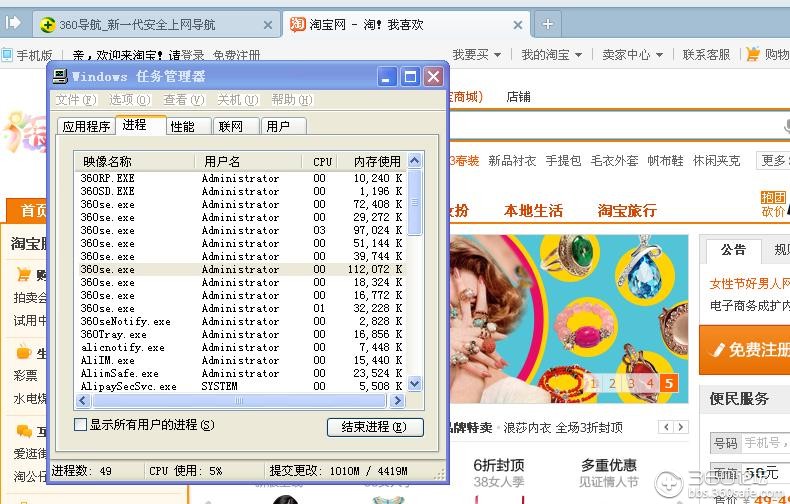Click the browser sidebar toggle arrow icon

[x=13, y=23]
